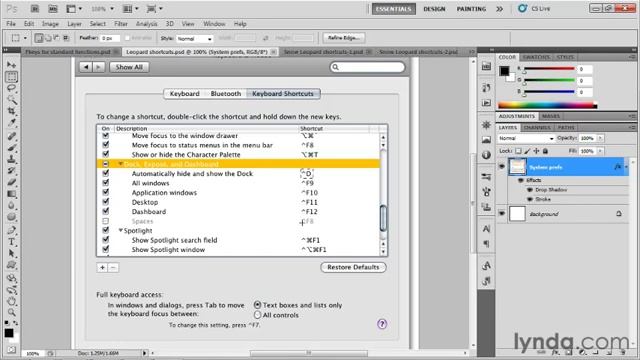
Task: Hide the System prefs layer
Action: 502,167
